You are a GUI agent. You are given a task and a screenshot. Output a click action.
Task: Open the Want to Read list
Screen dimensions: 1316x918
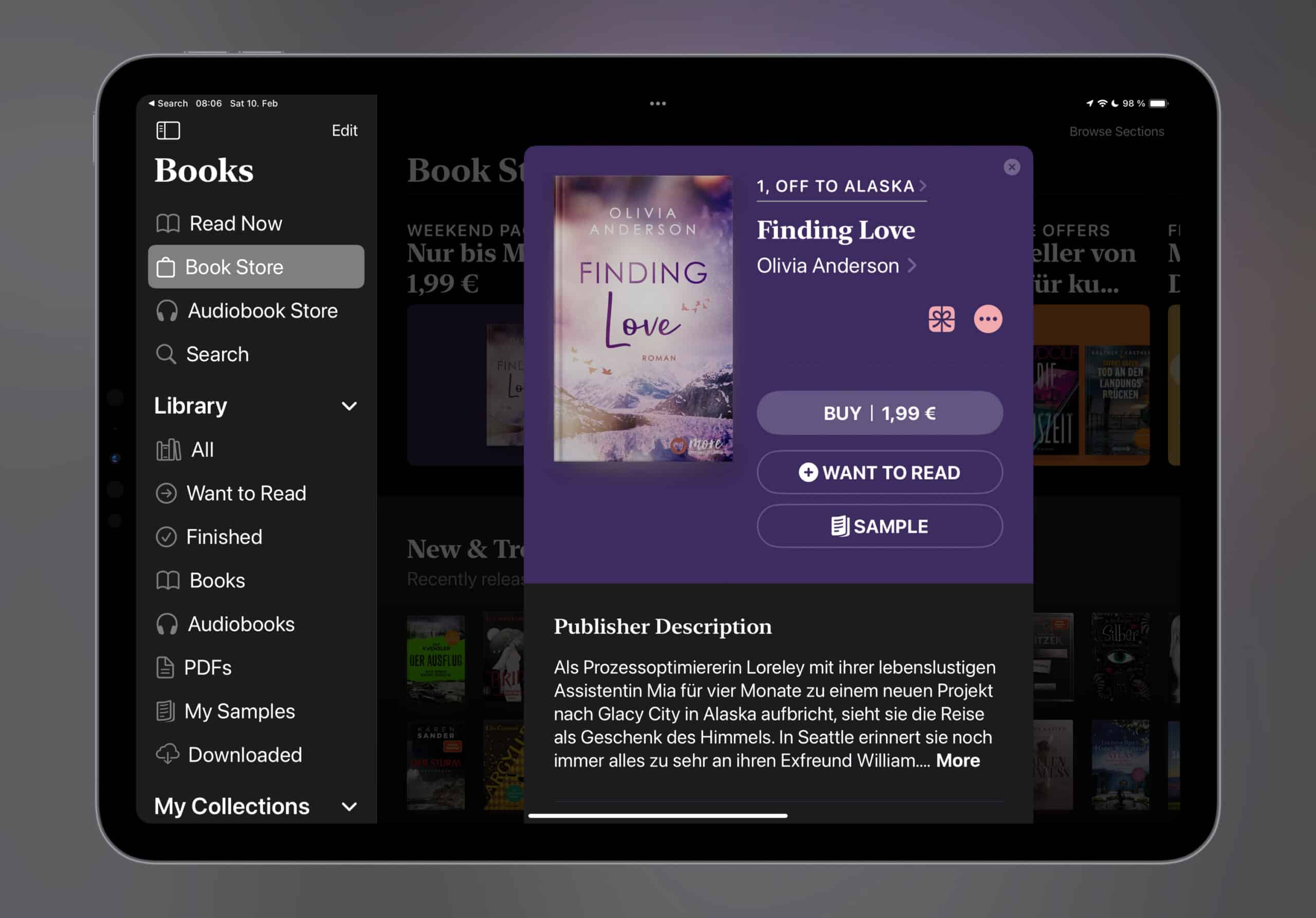(x=255, y=493)
